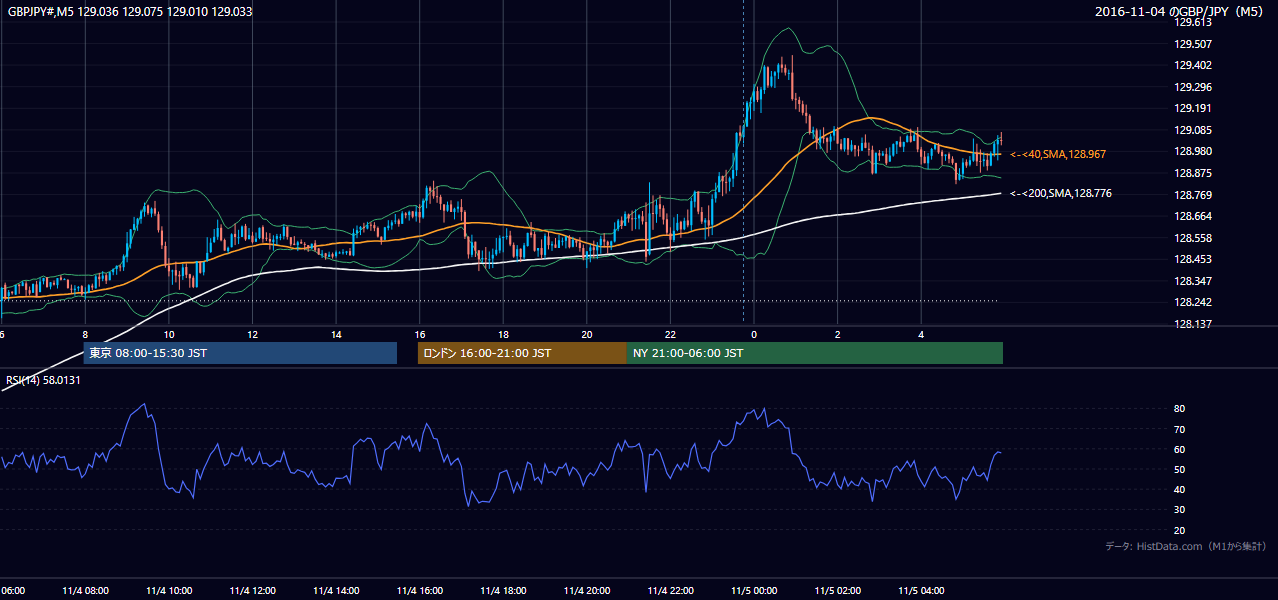Click the 11/4 10:00 time label
Screen dimensions: 1278x600
[169, 591]
